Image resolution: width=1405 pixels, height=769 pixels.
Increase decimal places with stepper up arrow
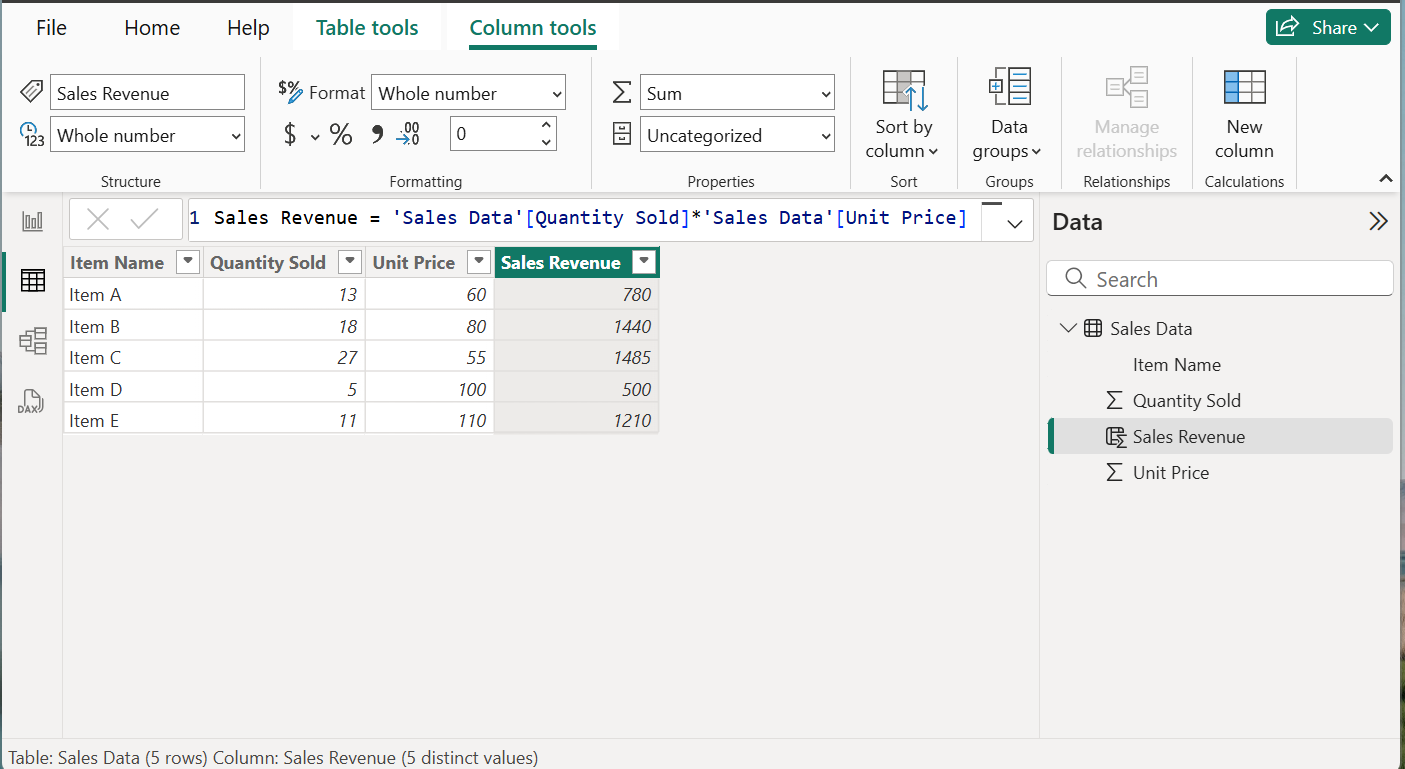pyautogui.click(x=546, y=126)
